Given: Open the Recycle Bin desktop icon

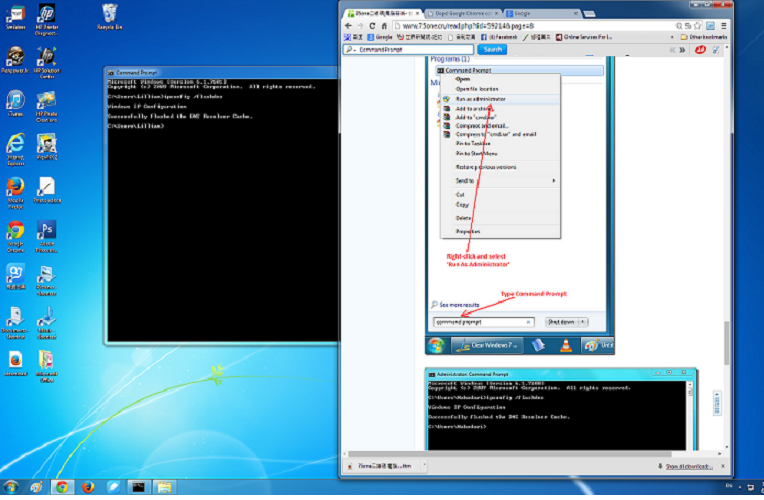Looking at the screenshot, I should (x=109, y=17).
